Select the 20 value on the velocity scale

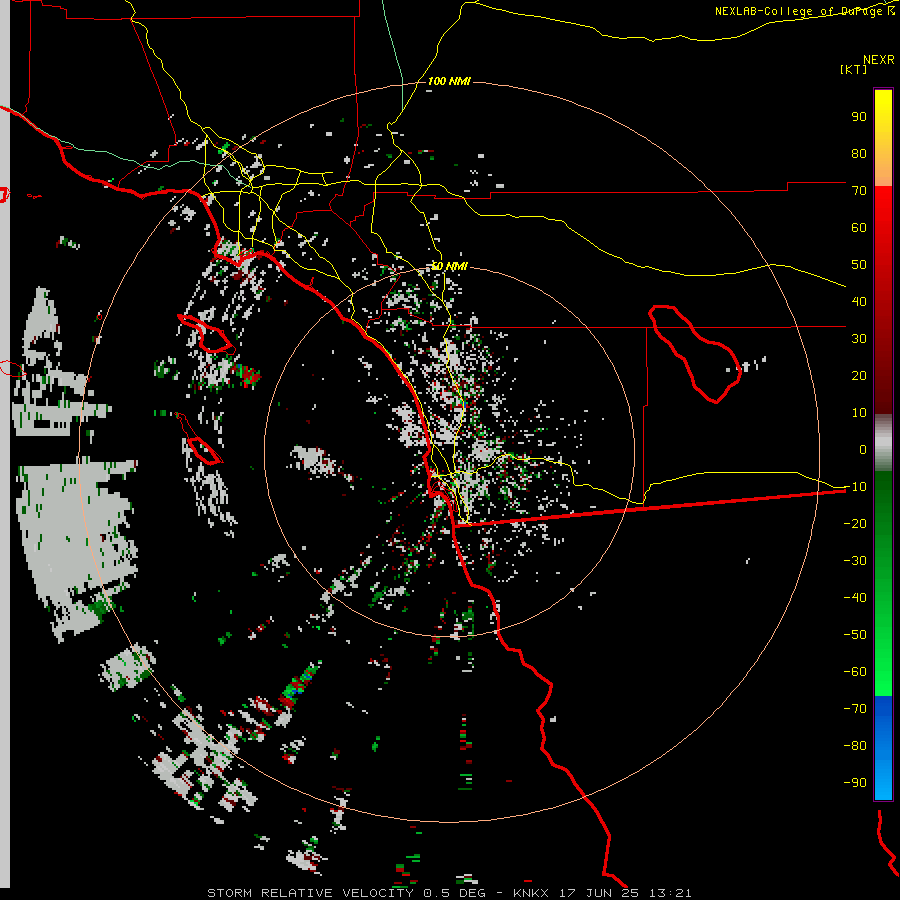[859, 376]
